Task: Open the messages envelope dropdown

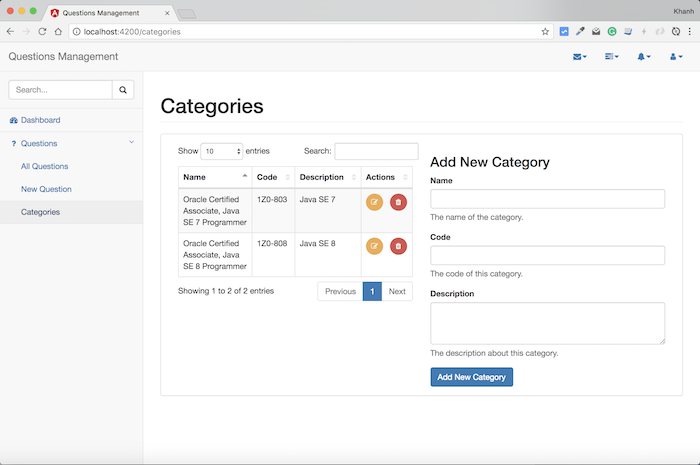Action: coord(579,57)
